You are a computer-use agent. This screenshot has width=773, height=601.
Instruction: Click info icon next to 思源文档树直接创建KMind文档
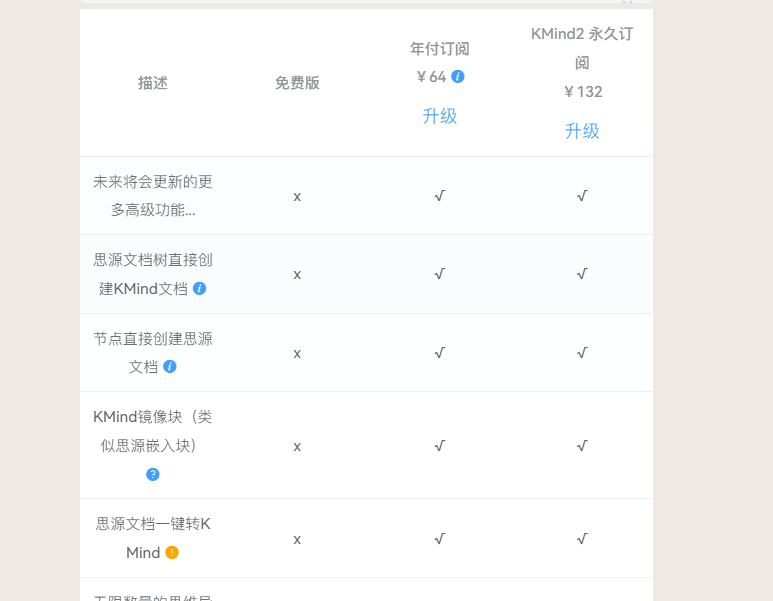coord(199,288)
